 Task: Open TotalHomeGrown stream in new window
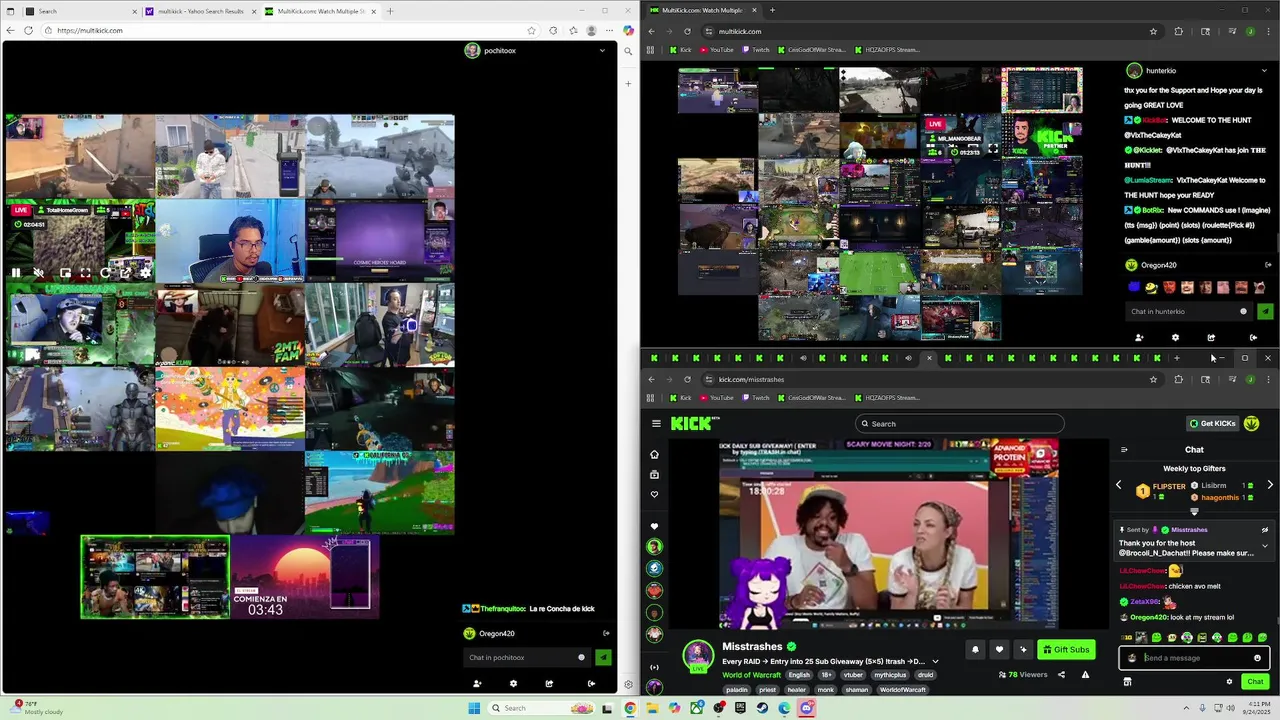pyautogui.click(x=125, y=272)
